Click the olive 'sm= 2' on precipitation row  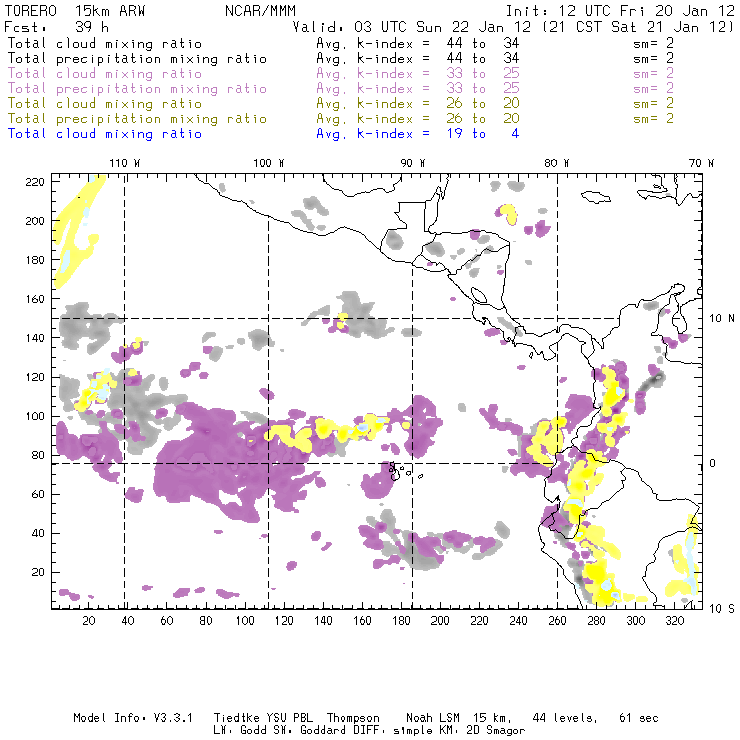point(653,119)
